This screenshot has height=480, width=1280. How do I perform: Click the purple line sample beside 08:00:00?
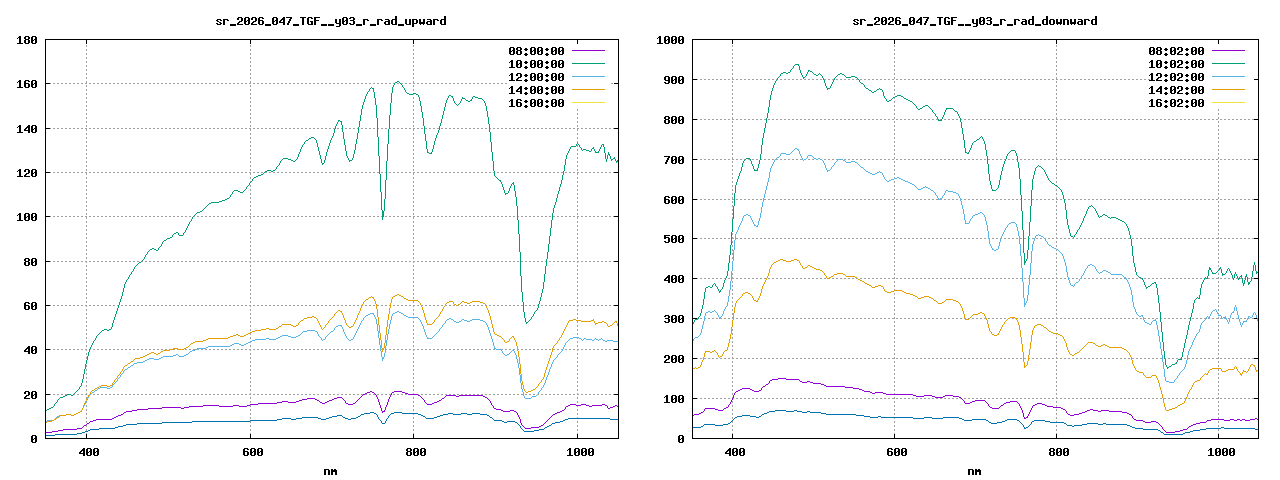(588, 51)
